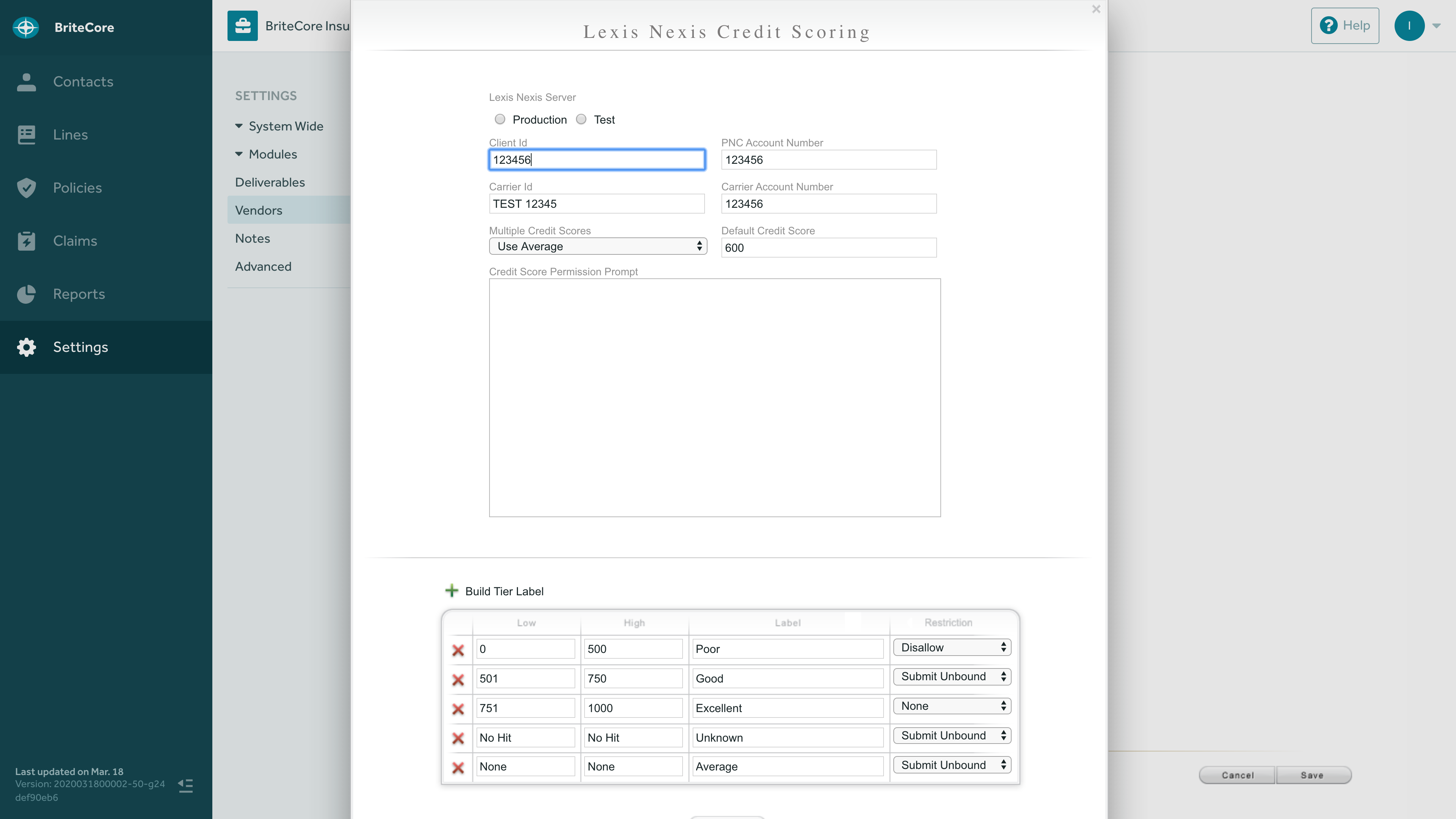Open the Policies menu item
Image resolution: width=1456 pixels, height=819 pixels.
[x=106, y=188]
